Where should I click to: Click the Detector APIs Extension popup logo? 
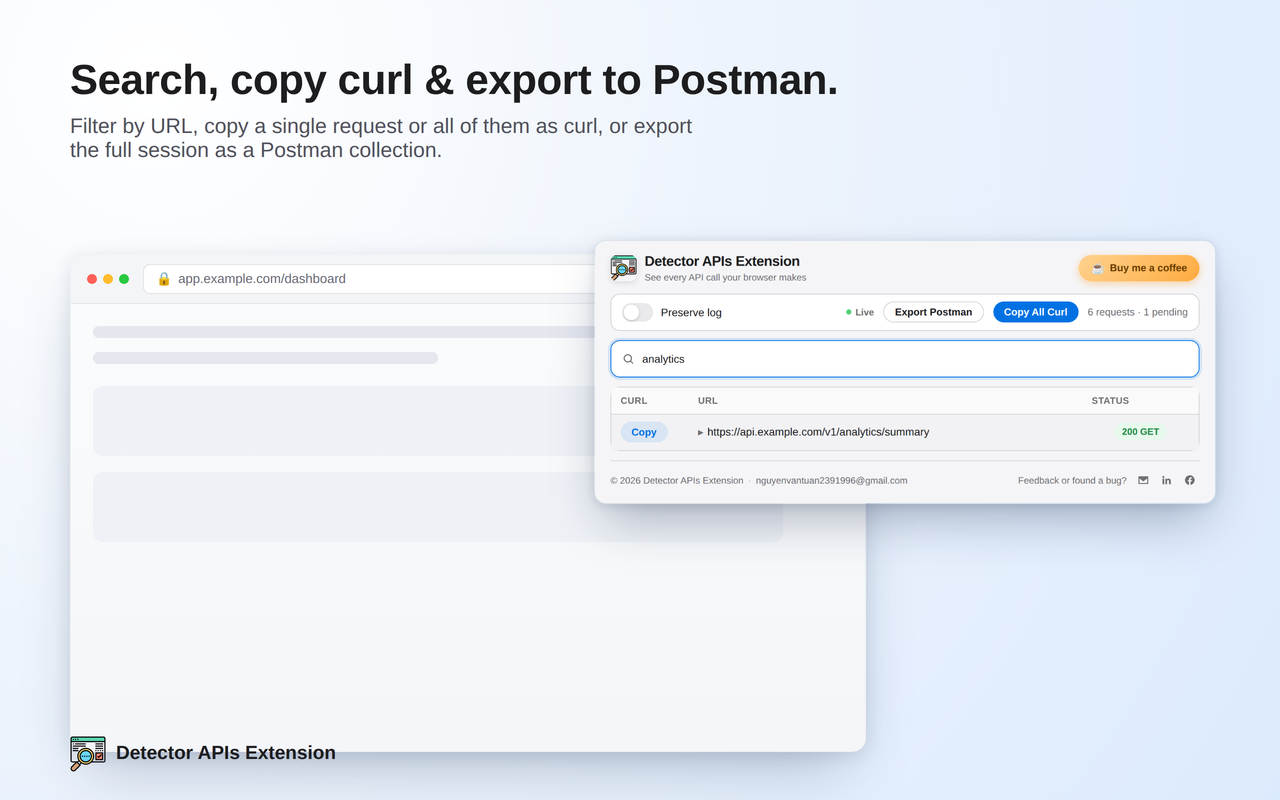tap(624, 268)
